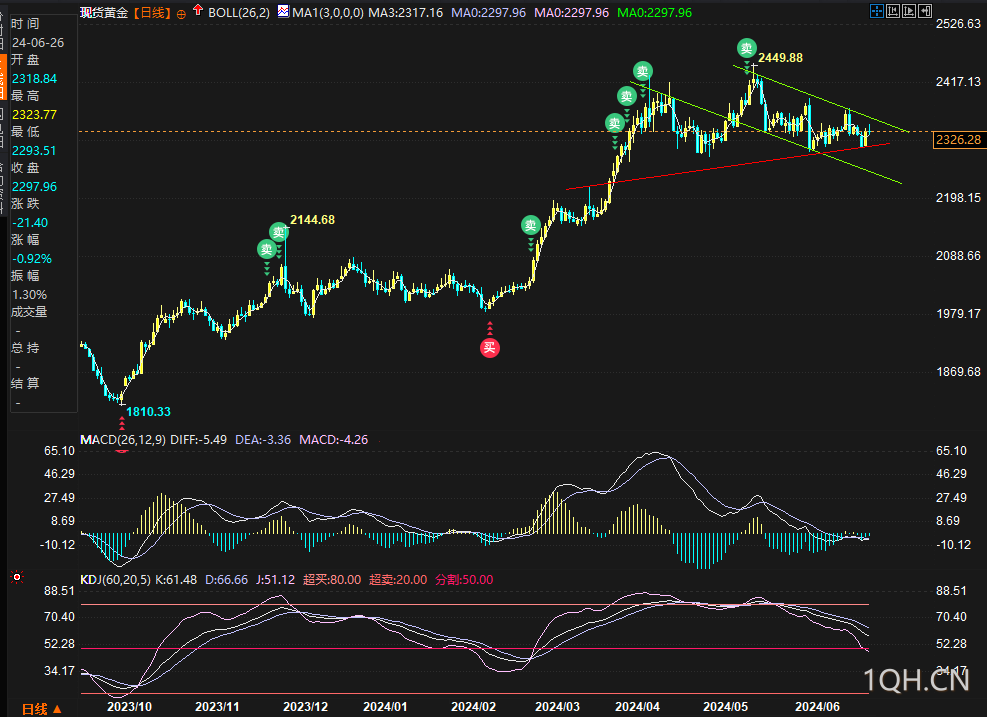The height and width of the screenshot is (717, 987).
Task: Click the play-forward axis icon
Action: (x=909, y=11)
